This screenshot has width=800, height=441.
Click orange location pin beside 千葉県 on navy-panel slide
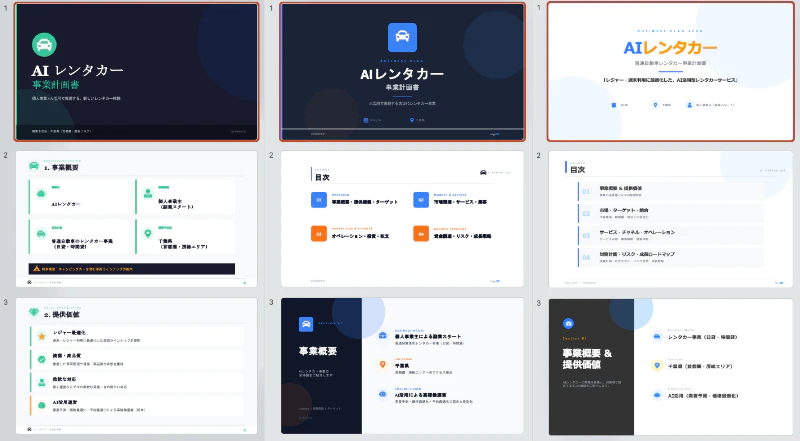(383, 364)
